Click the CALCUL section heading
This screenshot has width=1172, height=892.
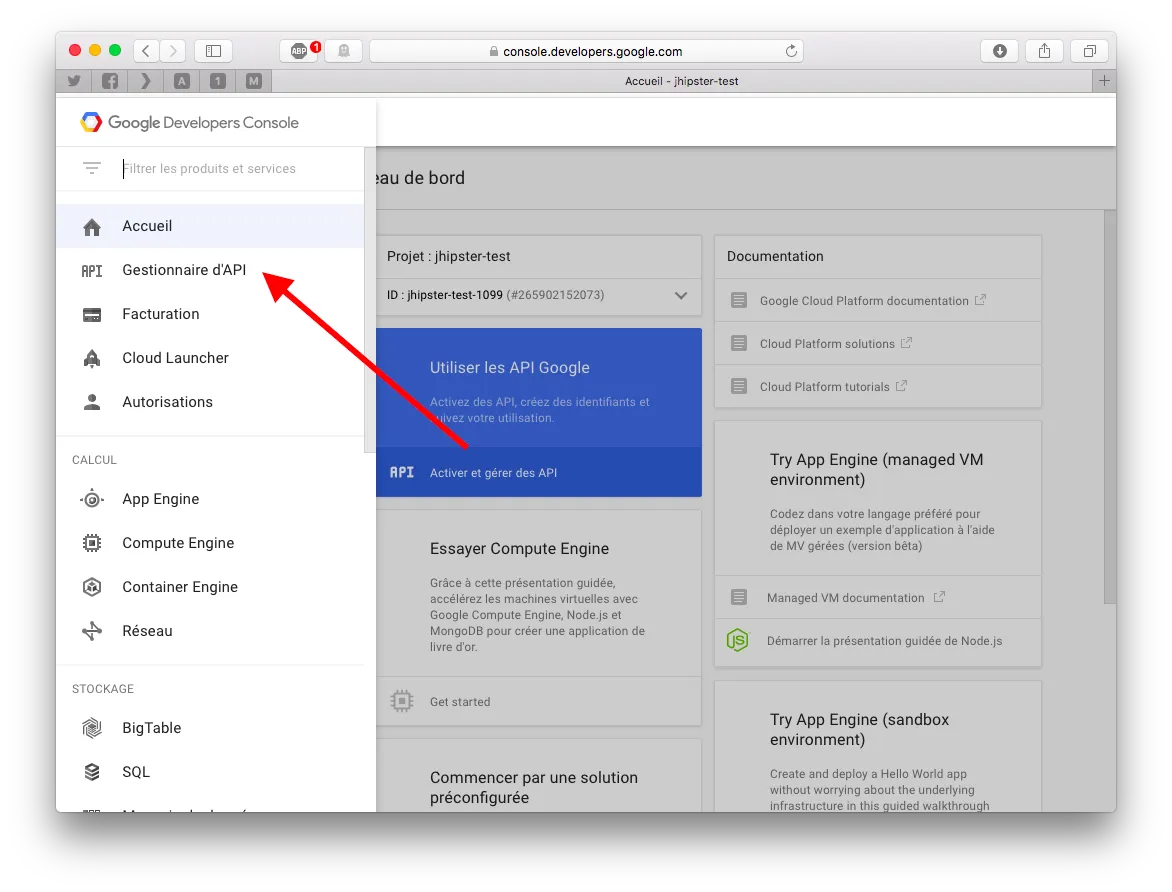coord(94,460)
